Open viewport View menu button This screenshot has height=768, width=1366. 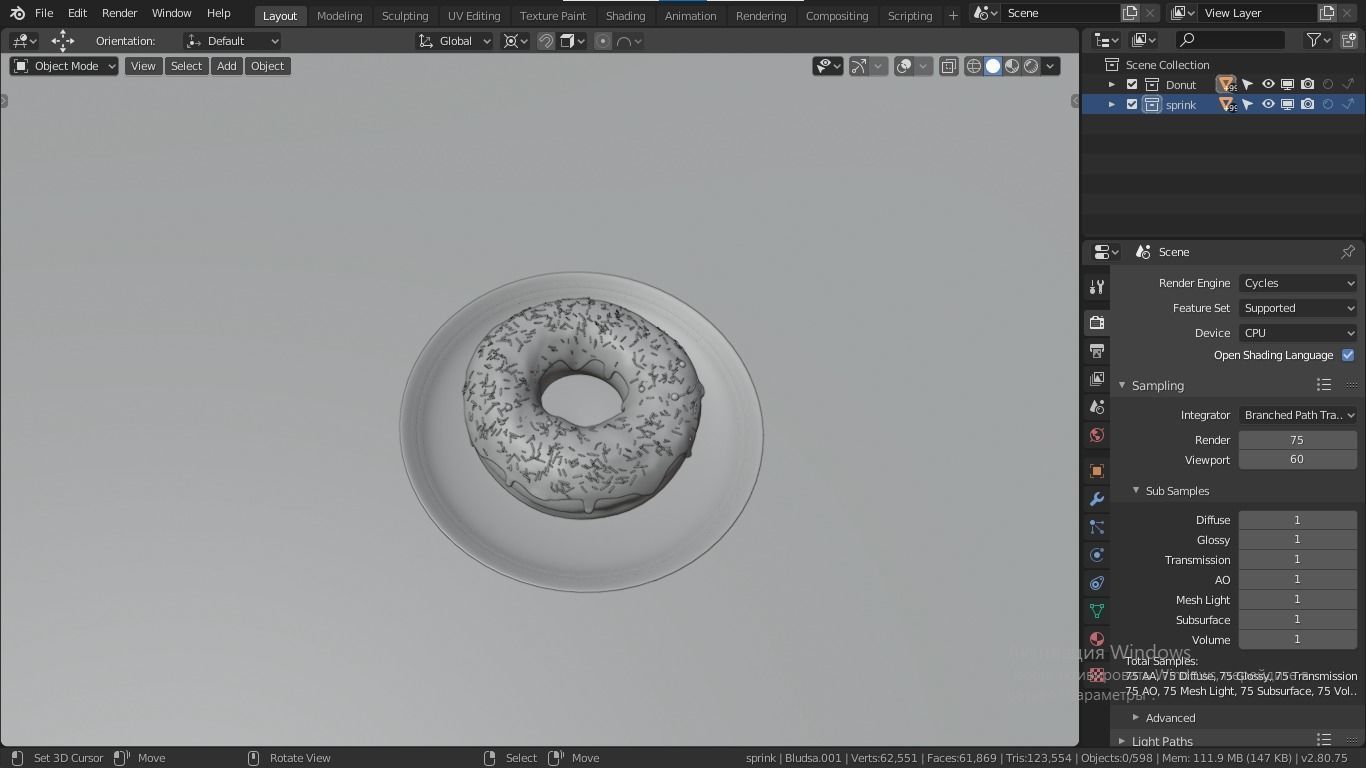tap(143, 66)
